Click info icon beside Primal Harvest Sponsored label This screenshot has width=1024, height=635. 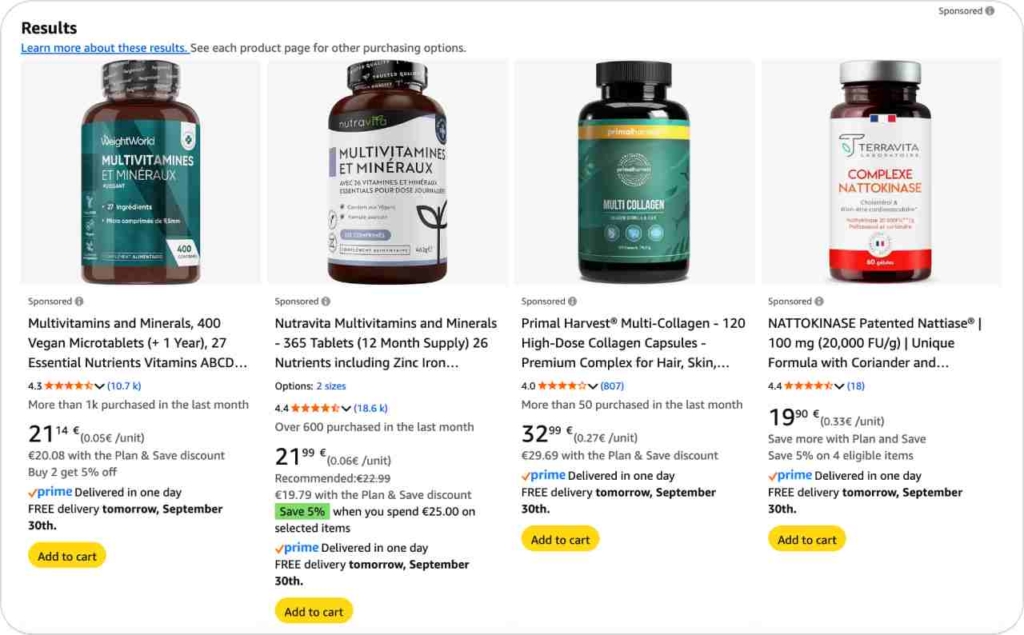[573, 301]
